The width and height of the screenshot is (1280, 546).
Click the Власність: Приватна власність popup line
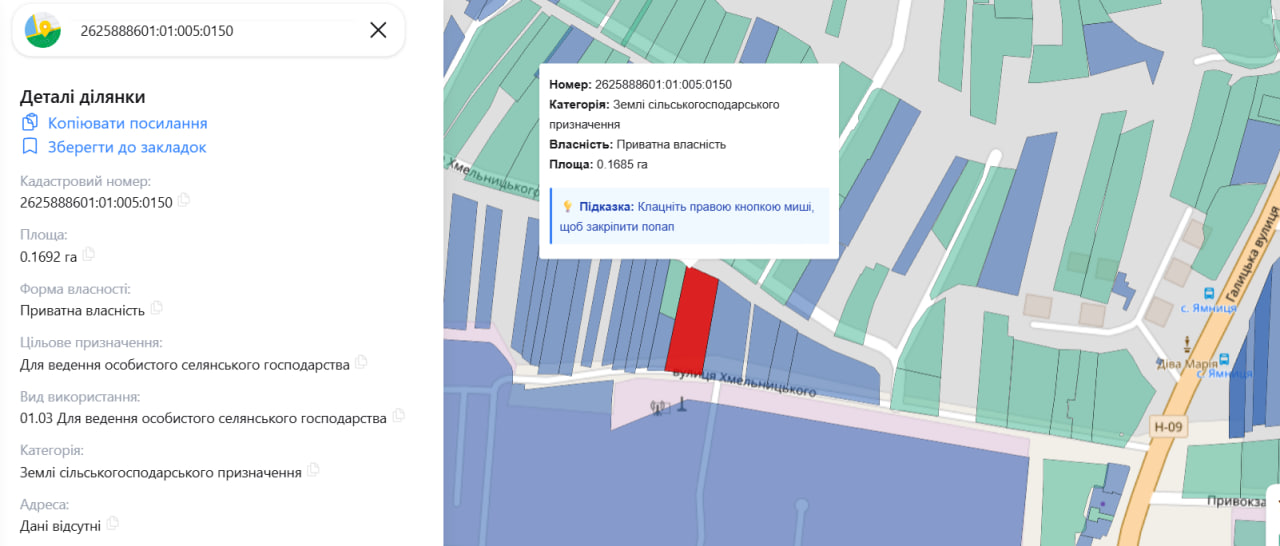637,144
